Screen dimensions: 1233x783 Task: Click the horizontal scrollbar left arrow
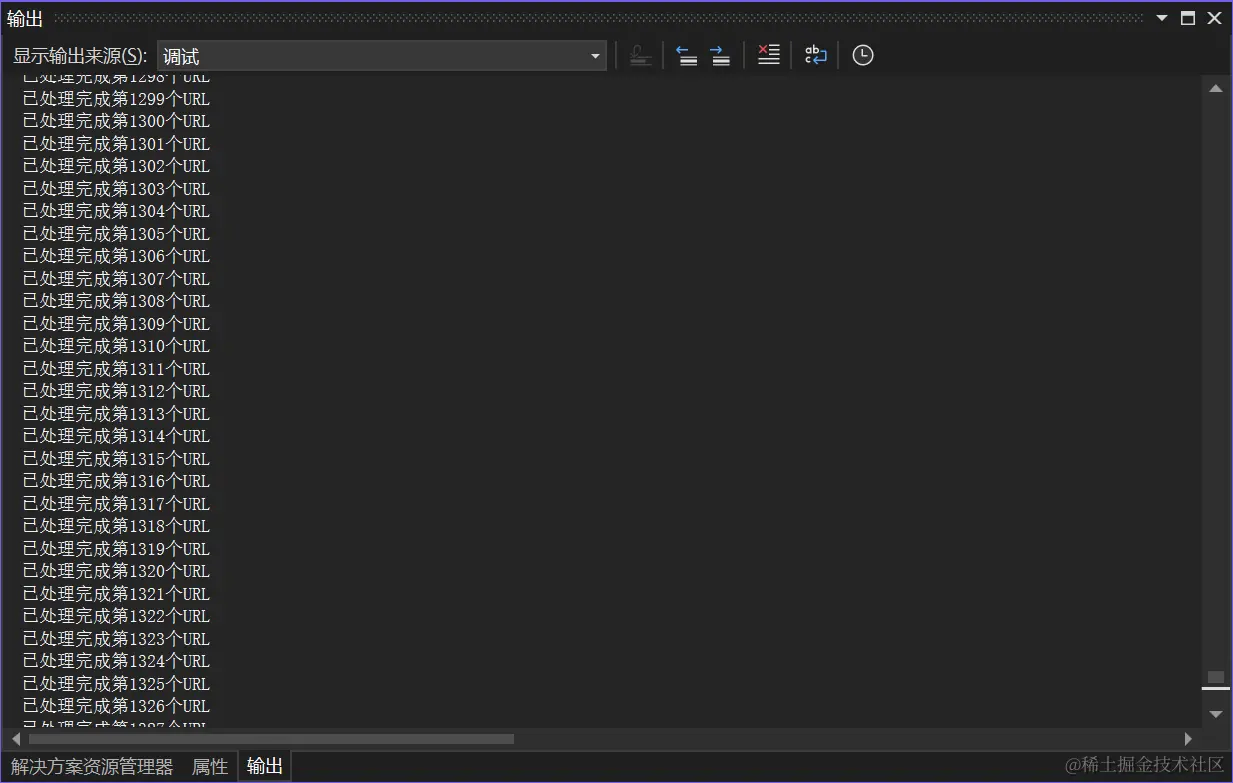[16, 739]
